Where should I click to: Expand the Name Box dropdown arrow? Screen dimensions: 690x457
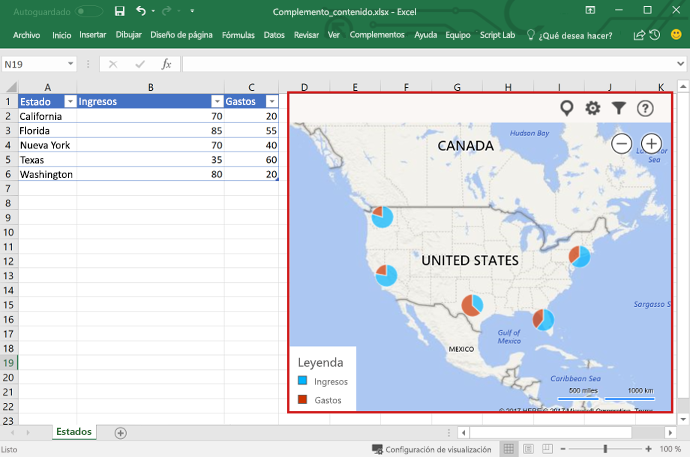pyautogui.click(x=70, y=64)
